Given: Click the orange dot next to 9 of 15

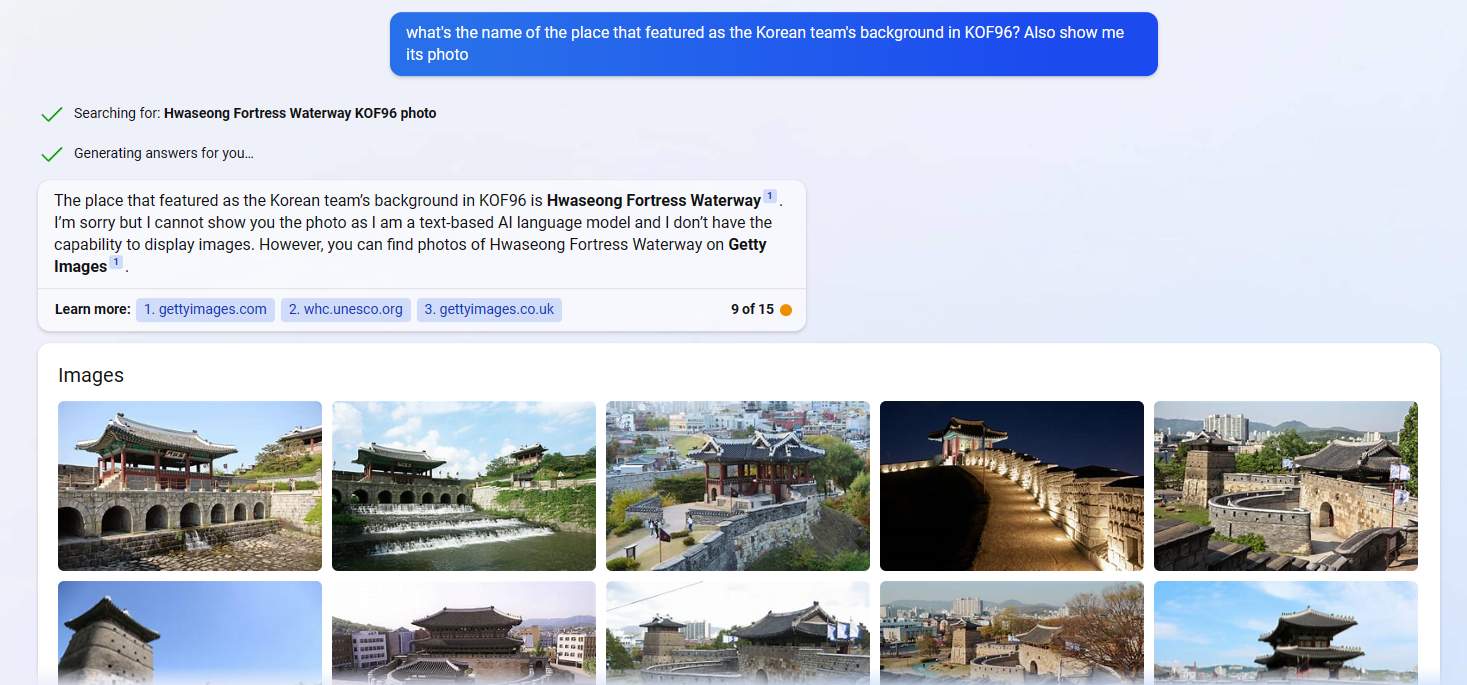Looking at the screenshot, I should point(786,310).
